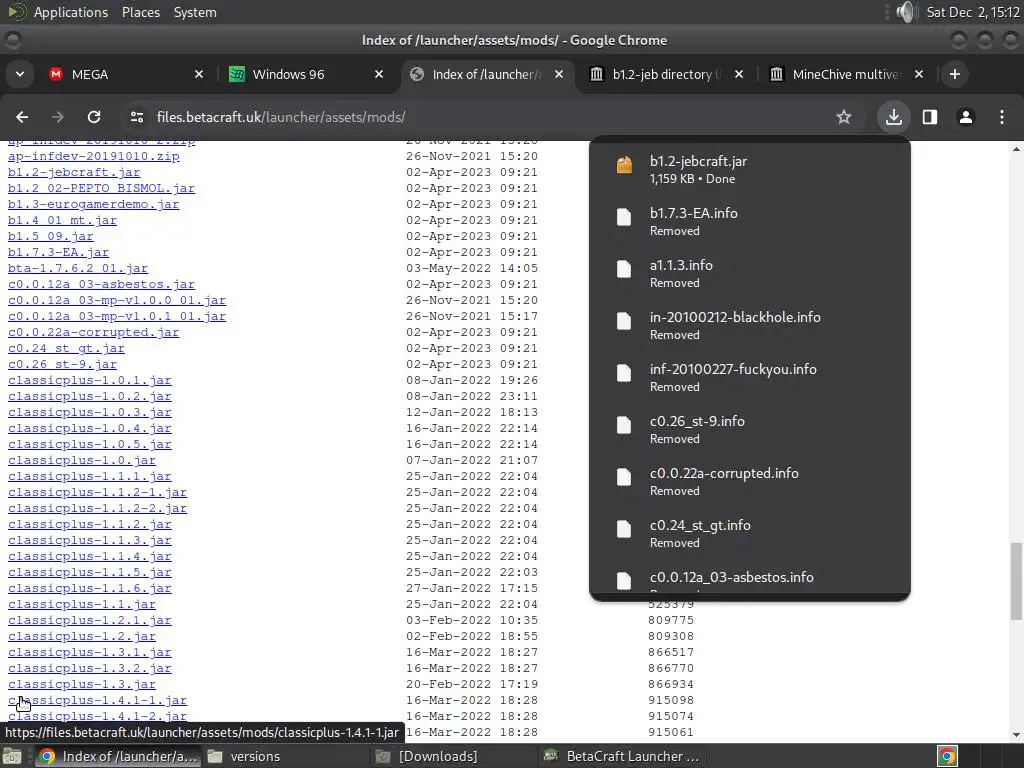Click the b1.7.3-EA.info file icon in downloads
Image resolution: width=1024 pixels, height=768 pixels.
tap(624, 217)
